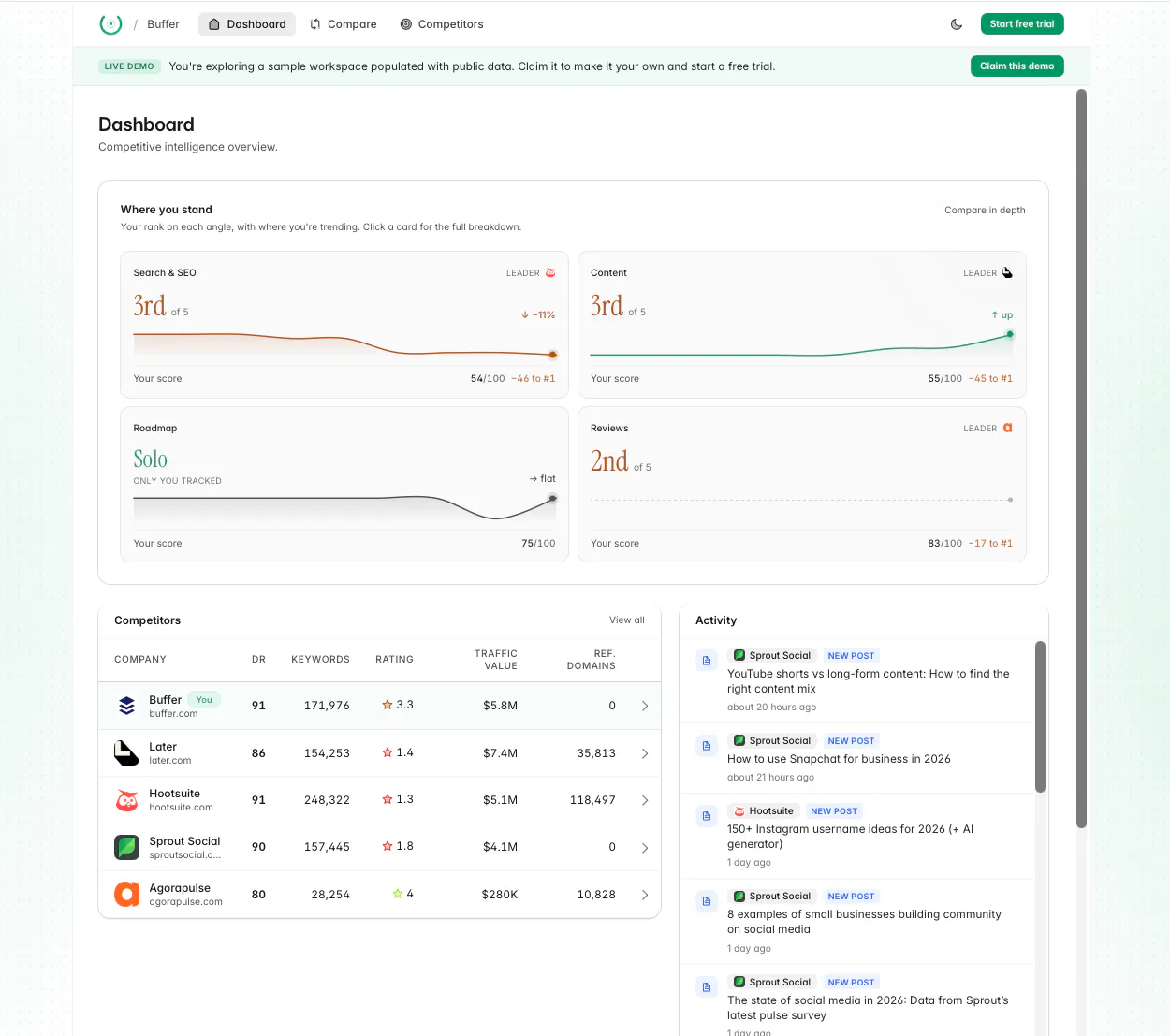
Task: Click Content leader Later icon
Action: 1007,273
